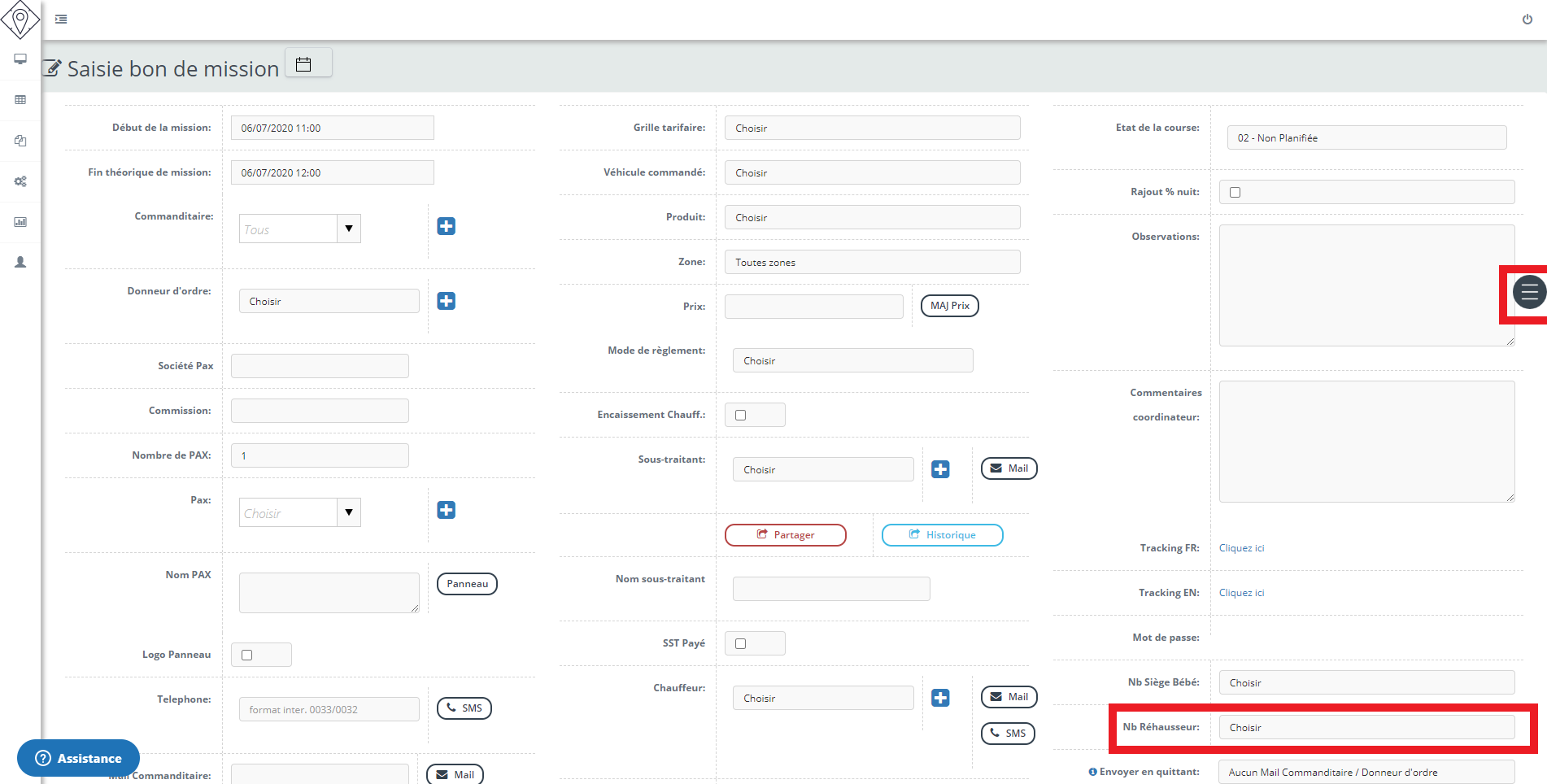Click the MAJ Prix button
The image size is (1547, 784).
click(x=949, y=306)
